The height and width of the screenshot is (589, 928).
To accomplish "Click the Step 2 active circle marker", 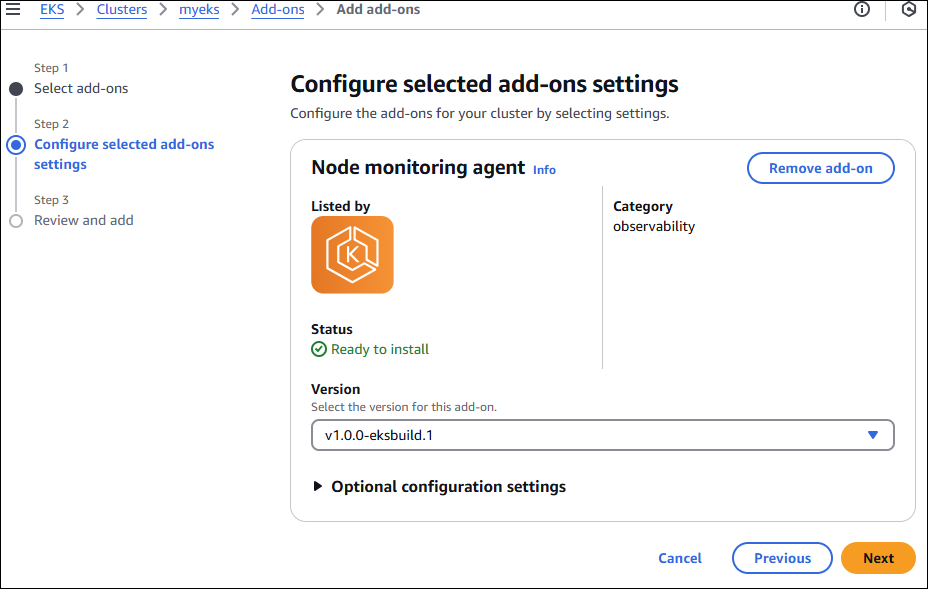I will [16, 145].
